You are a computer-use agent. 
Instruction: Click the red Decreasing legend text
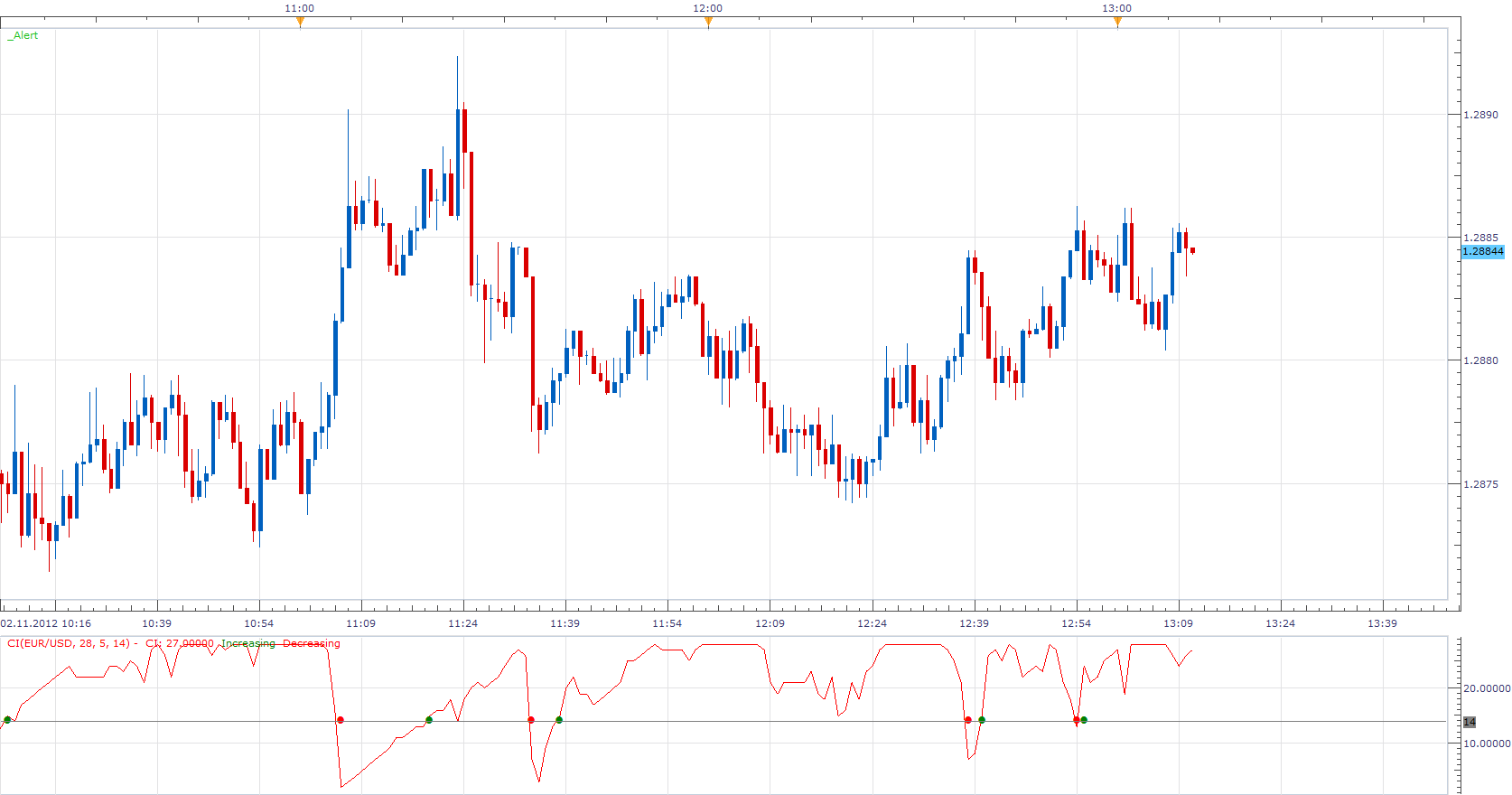coord(312,643)
